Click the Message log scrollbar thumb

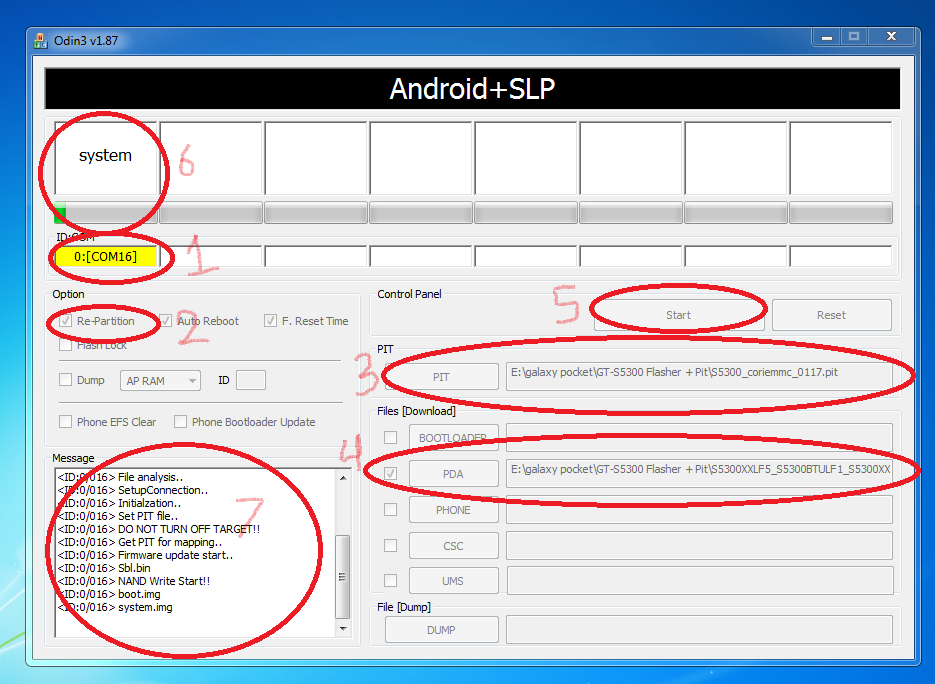tap(343, 577)
